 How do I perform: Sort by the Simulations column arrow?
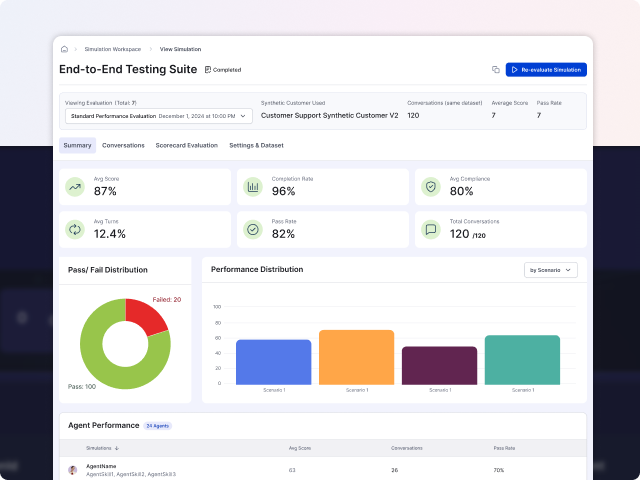click(x=116, y=448)
